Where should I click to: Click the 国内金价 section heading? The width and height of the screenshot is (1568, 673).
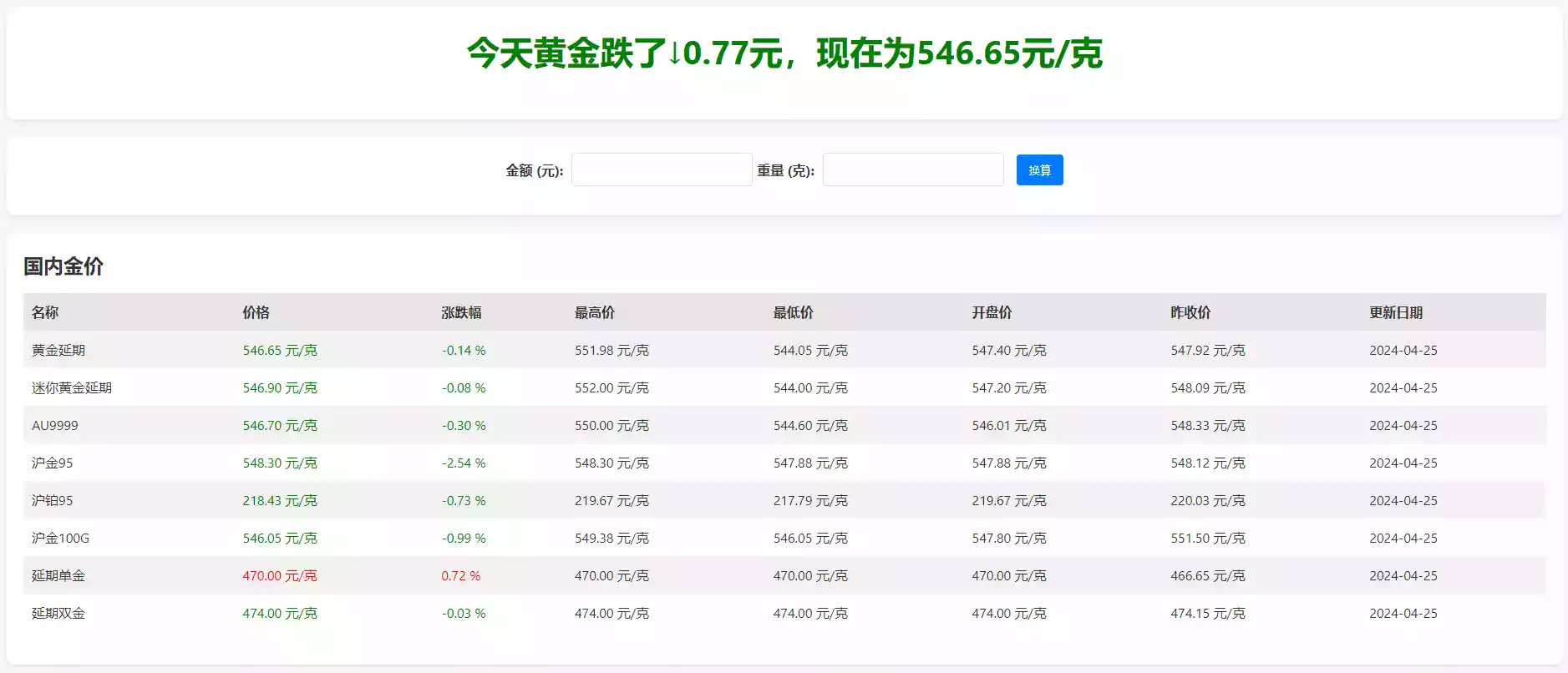point(63,266)
